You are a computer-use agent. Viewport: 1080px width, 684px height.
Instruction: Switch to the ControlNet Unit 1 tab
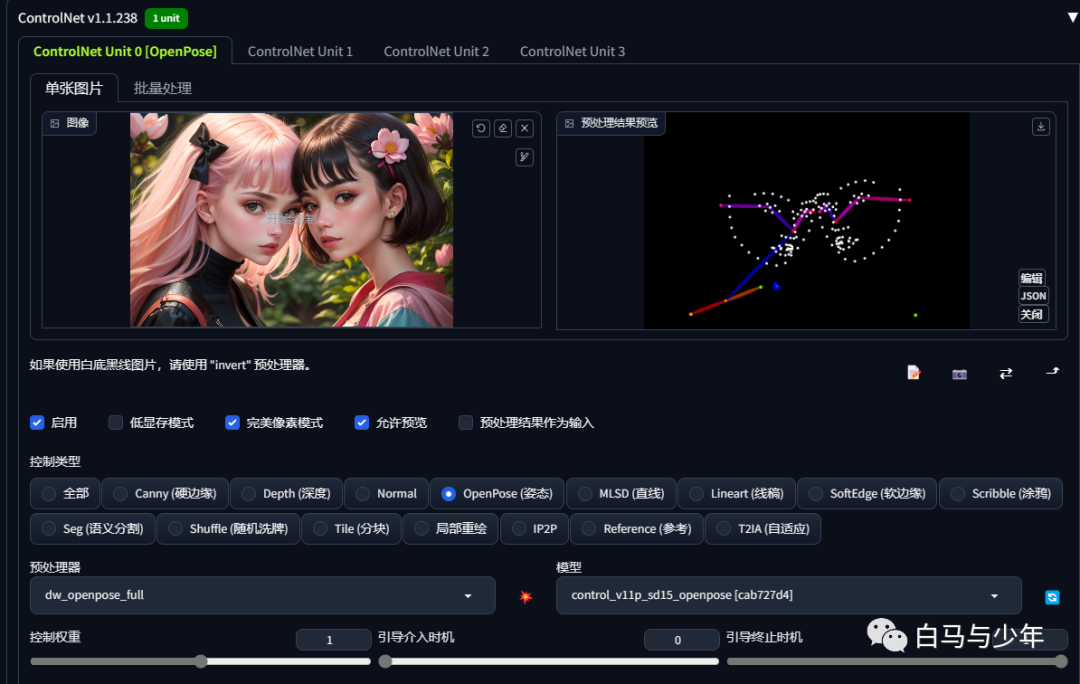tap(300, 52)
